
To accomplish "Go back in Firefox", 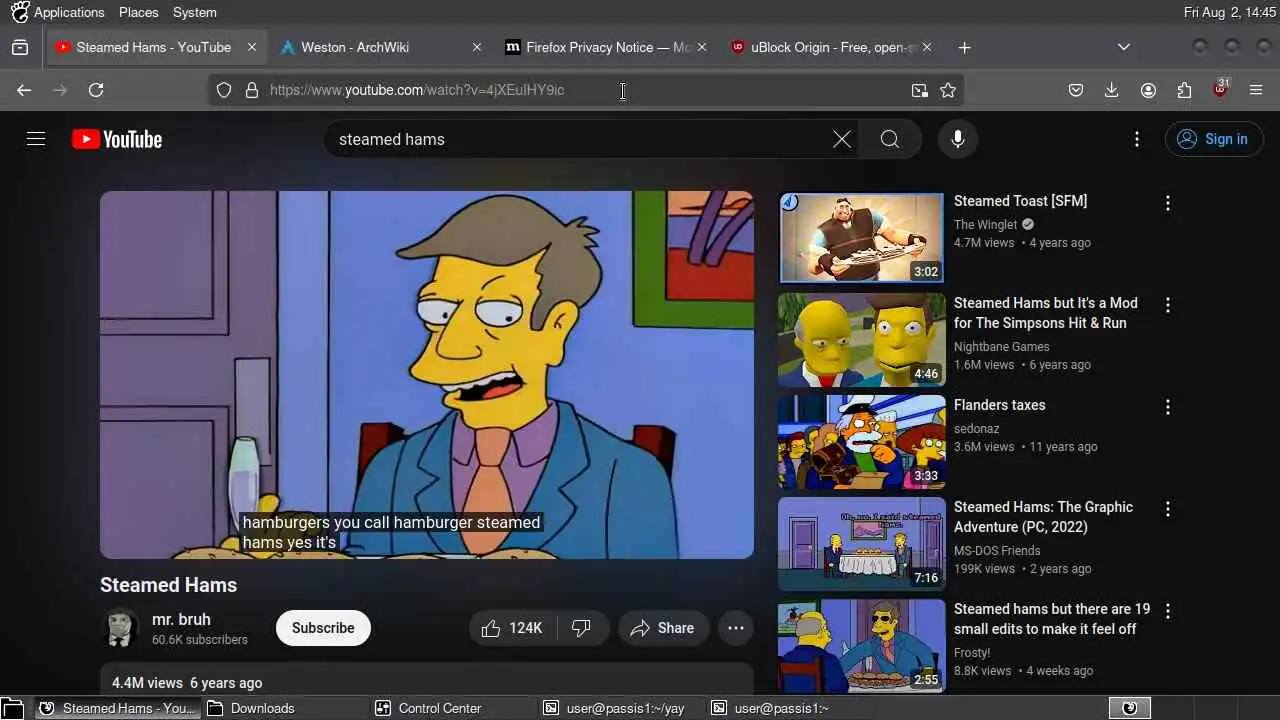I will click(x=24, y=90).
